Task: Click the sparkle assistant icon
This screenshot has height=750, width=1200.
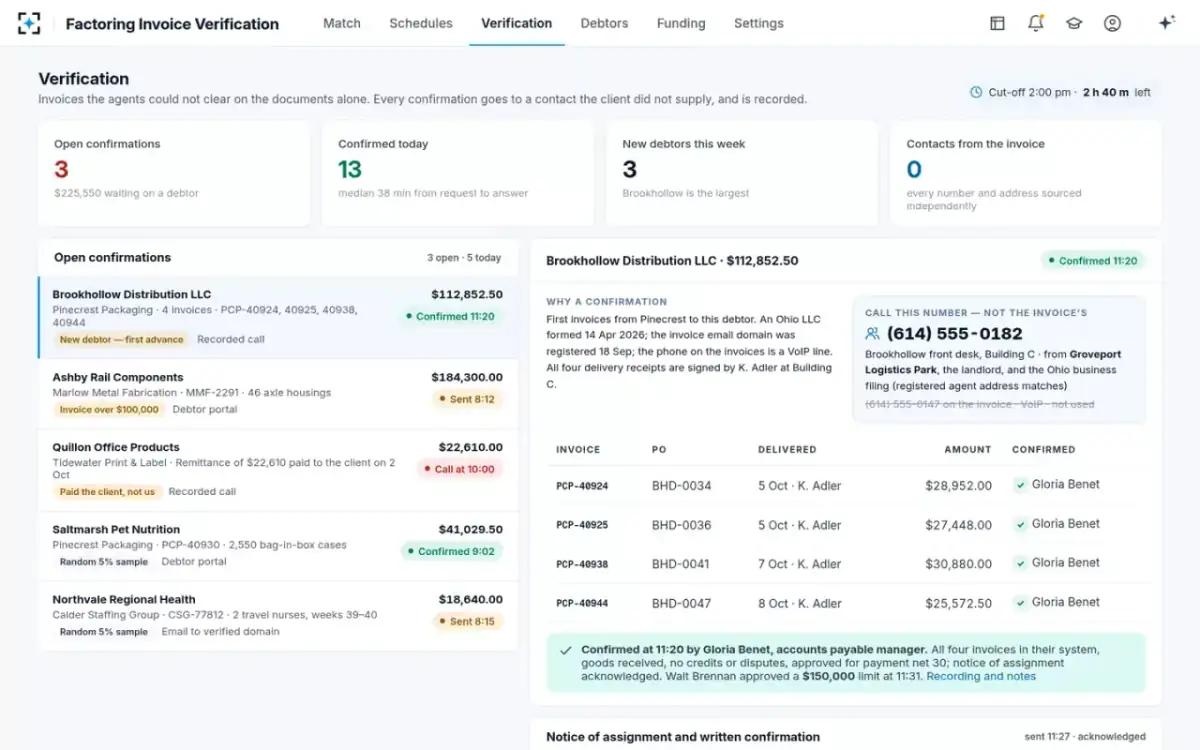Action: [1166, 23]
